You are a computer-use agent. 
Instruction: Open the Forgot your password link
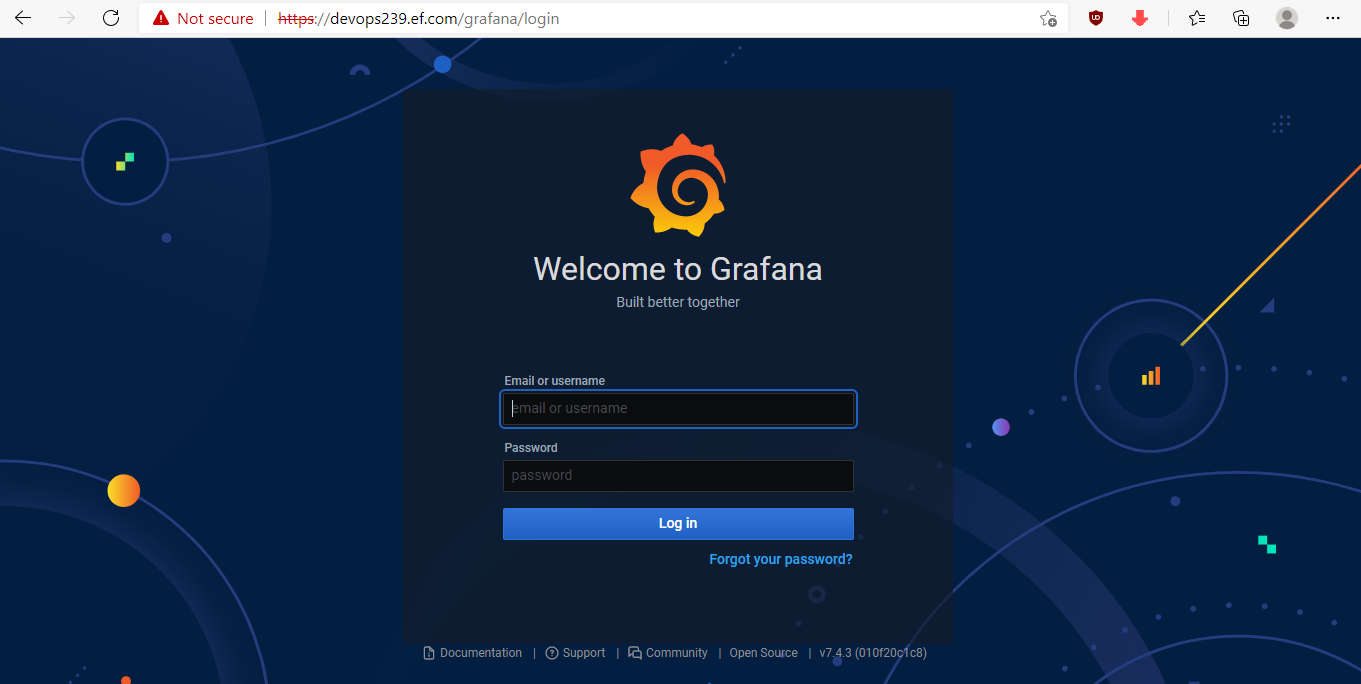(x=780, y=559)
